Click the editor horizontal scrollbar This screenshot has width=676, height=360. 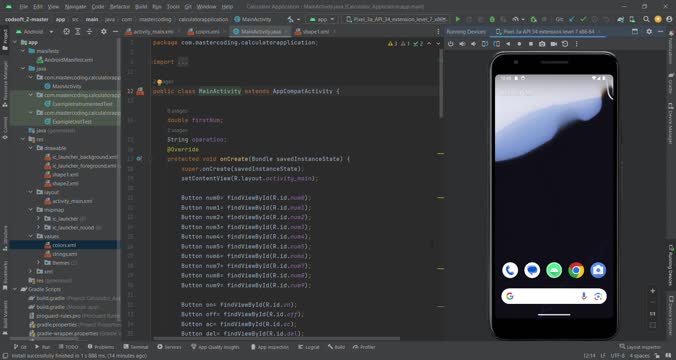coord(277,339)
